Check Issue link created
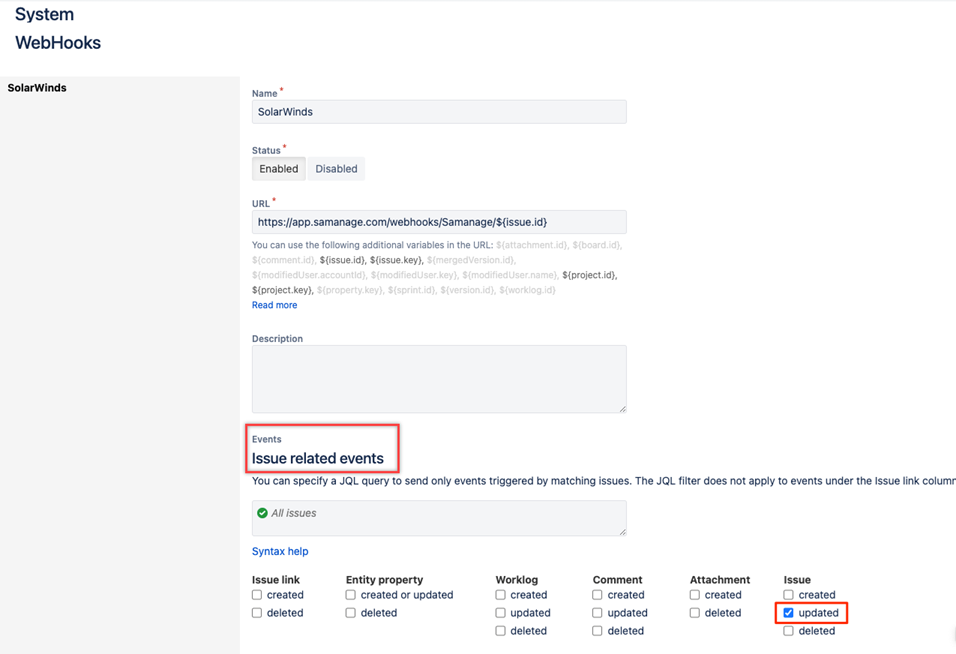 (x=257, y=595)
